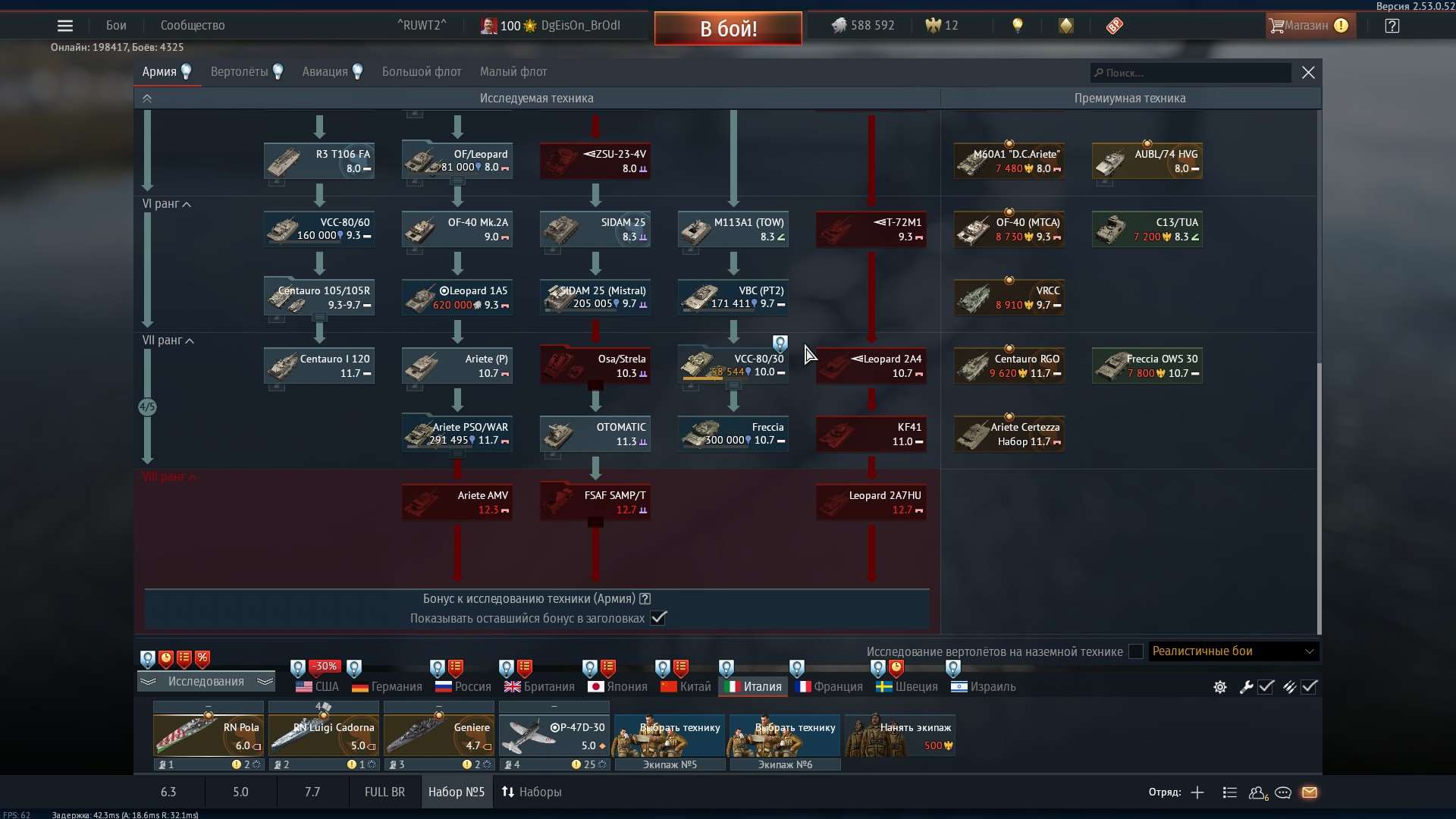The width and height of the screenshot is (1456, 819).
Task: Open vehicle tree settings gear
Action: pos(1219,687)
